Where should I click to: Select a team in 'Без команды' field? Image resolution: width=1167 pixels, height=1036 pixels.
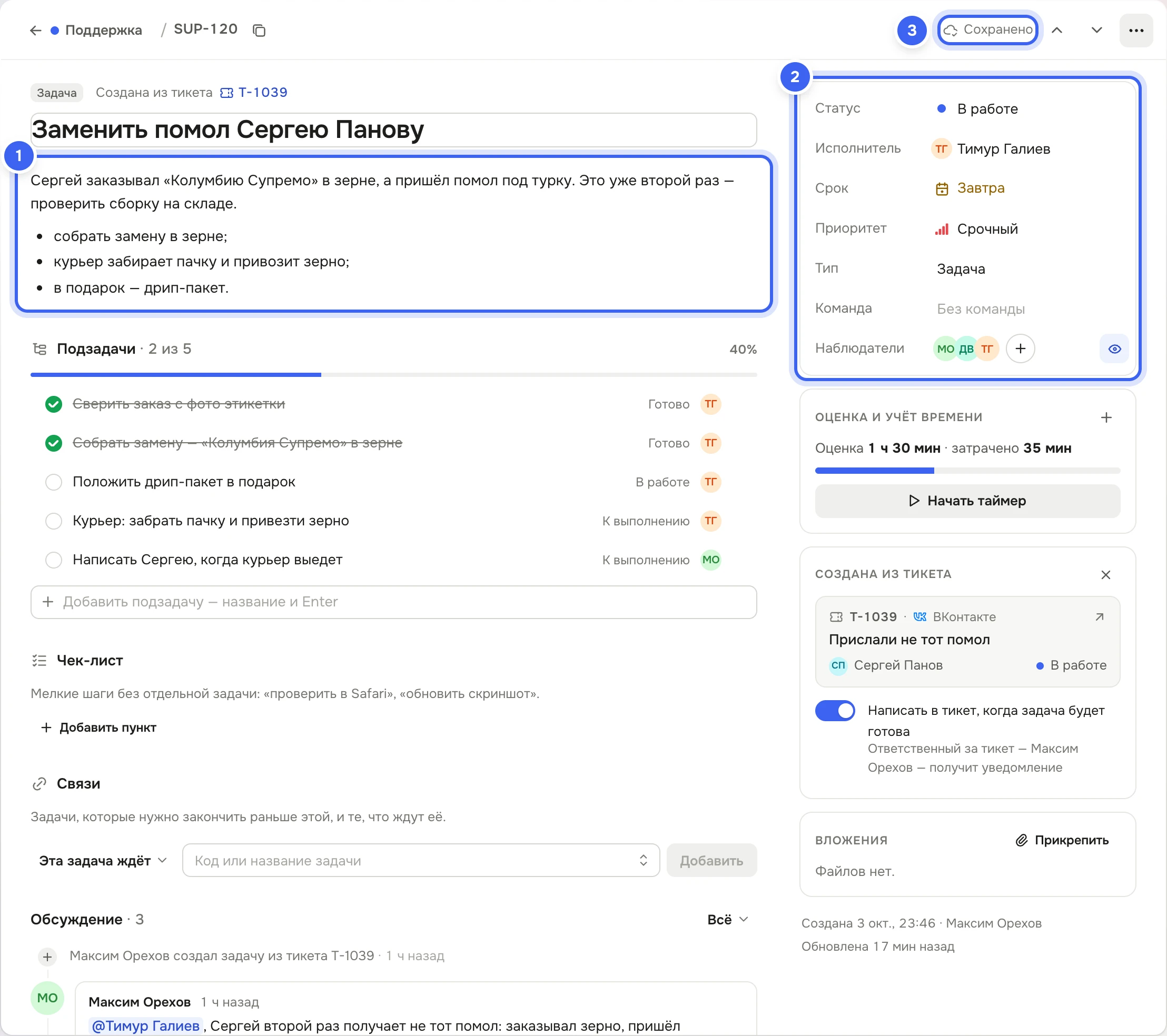(980, 309)
